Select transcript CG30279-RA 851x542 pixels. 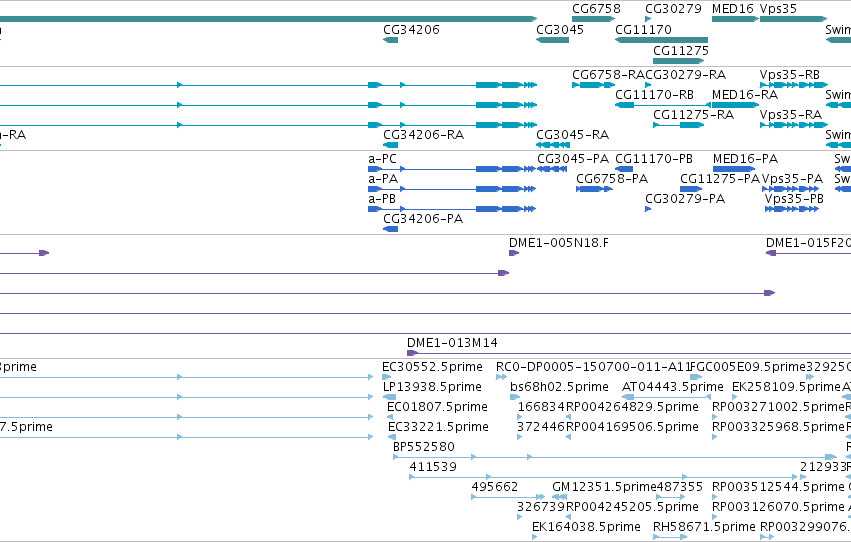click(685, 75)
